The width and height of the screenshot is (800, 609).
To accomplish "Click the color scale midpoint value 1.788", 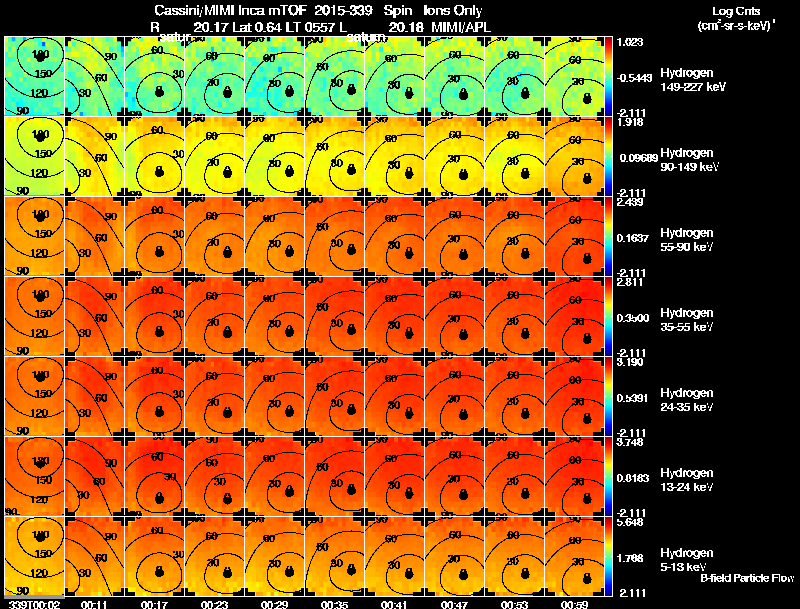I will [x=630, y=559].
